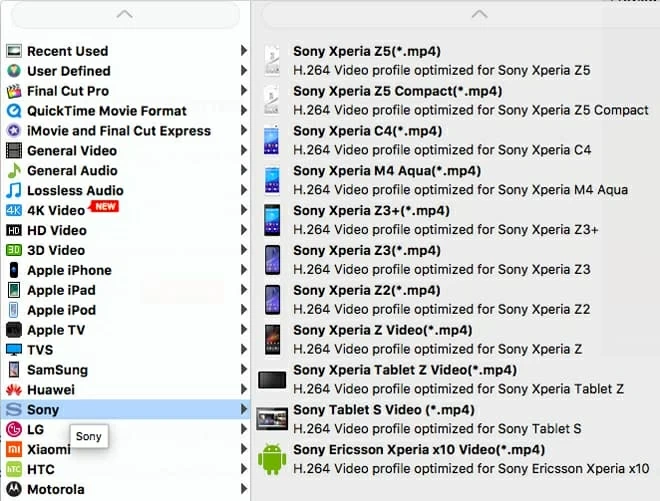660x501 pixels.
Task: Select the General Audio category
Action: 72,170
